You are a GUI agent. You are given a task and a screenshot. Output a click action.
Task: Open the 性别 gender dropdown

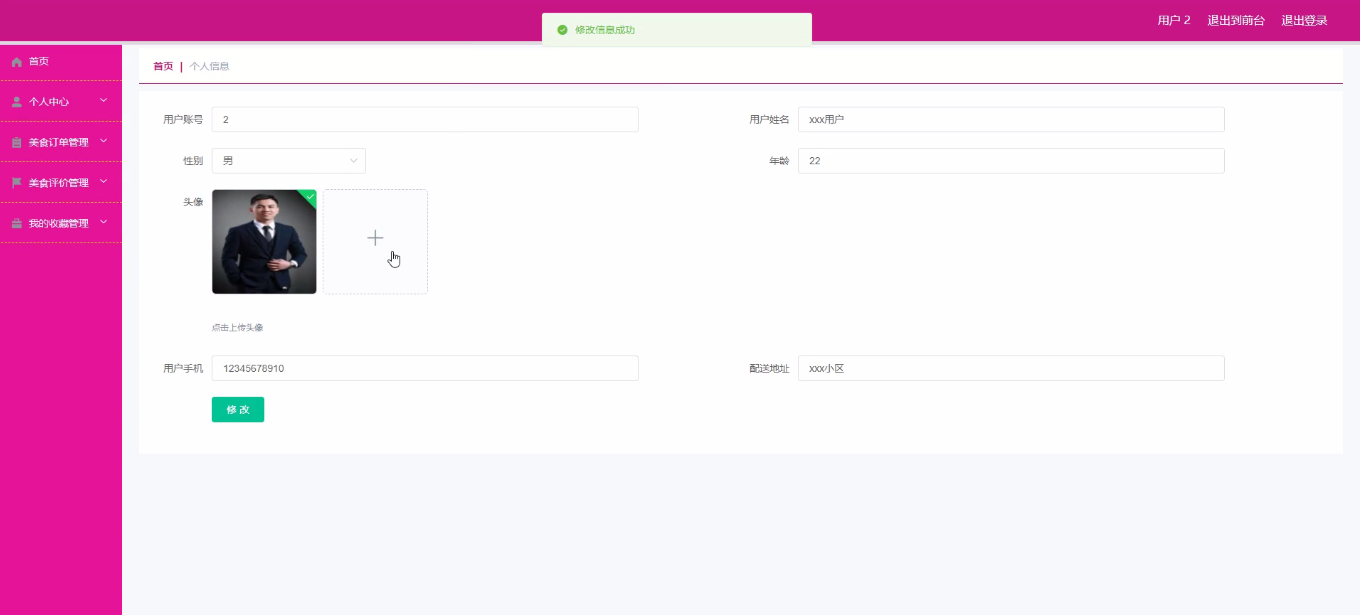[288, 161]
